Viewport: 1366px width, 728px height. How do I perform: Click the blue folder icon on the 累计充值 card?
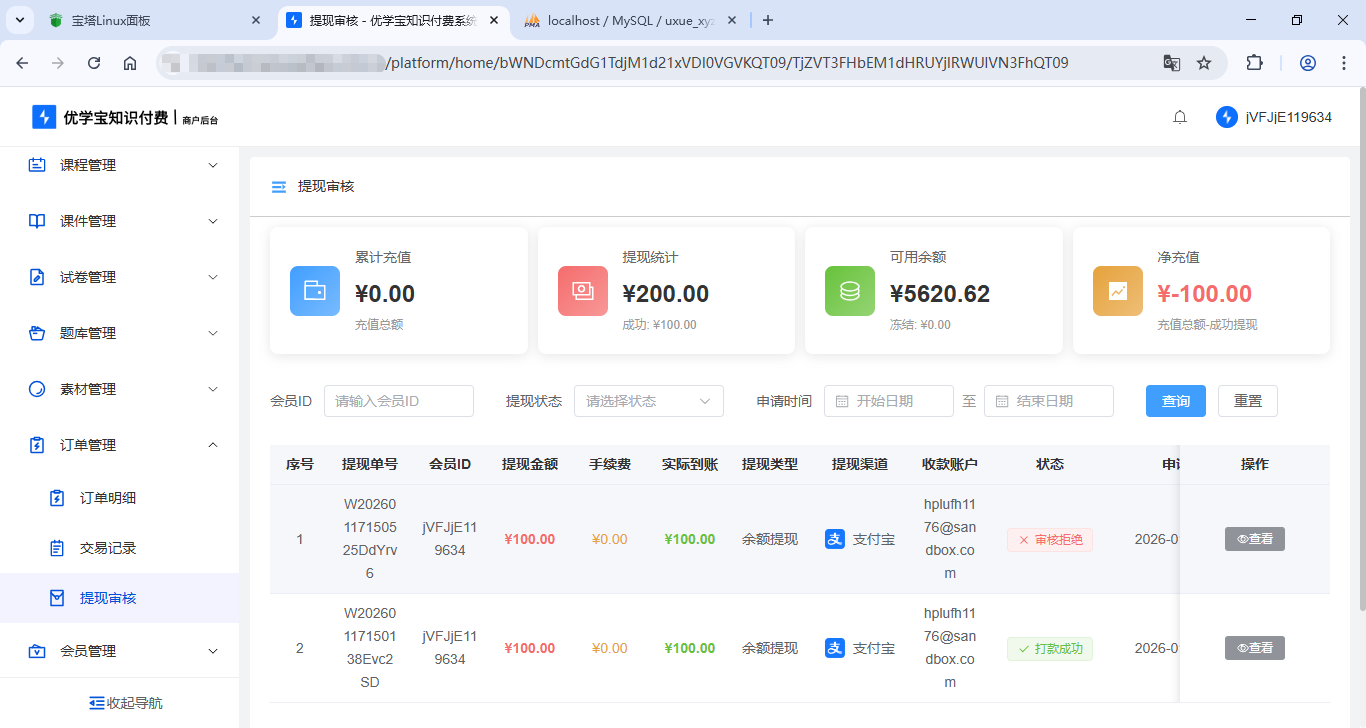(315, 291)
